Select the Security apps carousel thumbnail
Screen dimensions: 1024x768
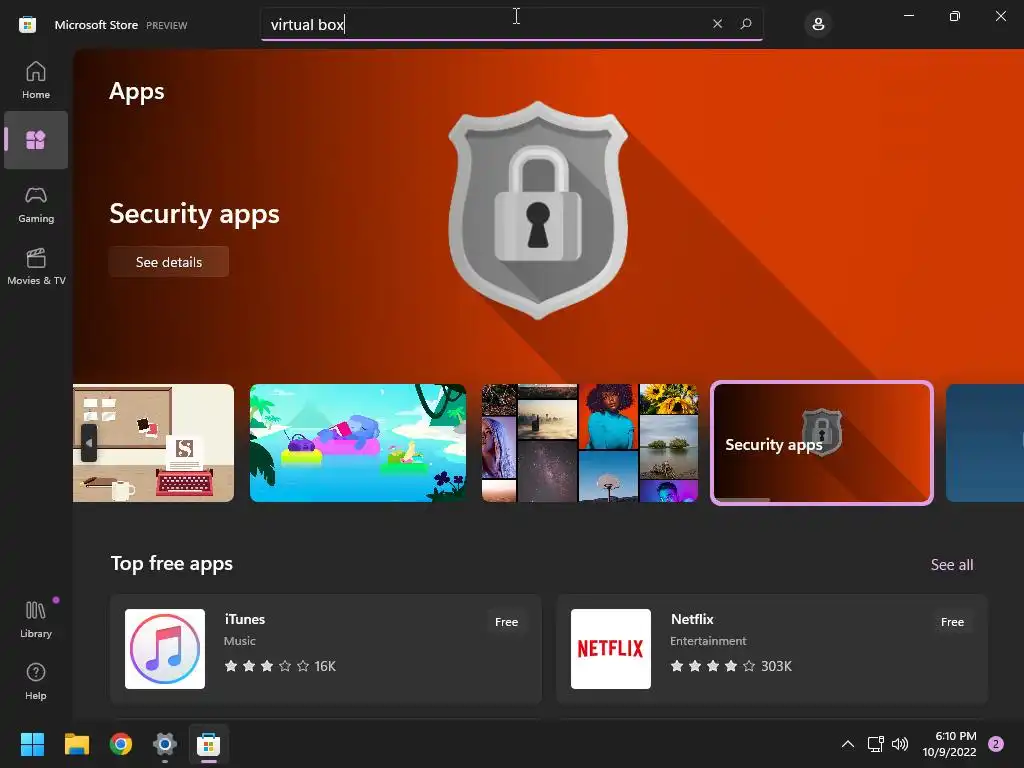tap(822, 443)
